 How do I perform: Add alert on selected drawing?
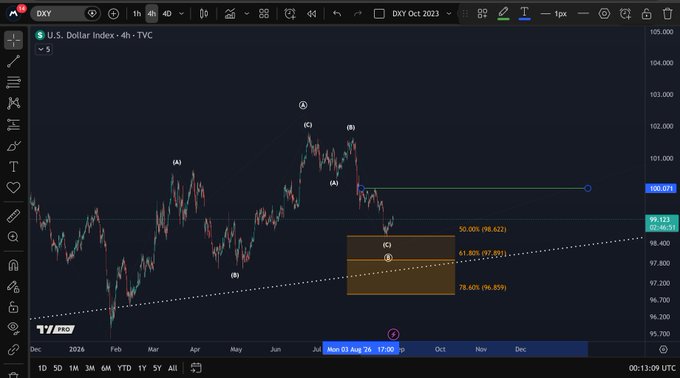[x=625, y=14]
